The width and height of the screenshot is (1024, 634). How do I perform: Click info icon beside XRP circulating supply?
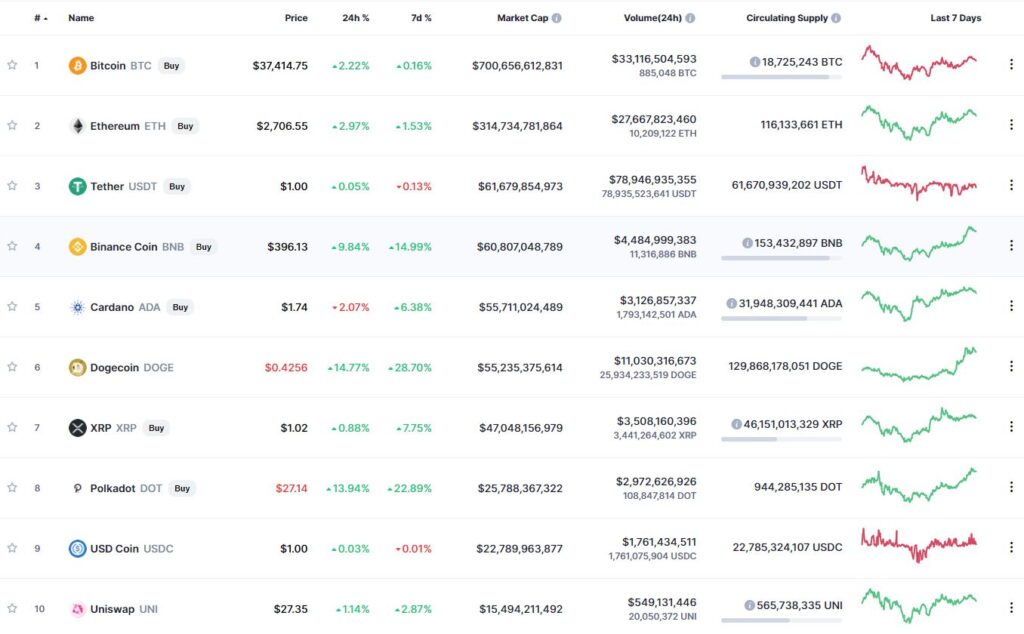pos(737,424)
